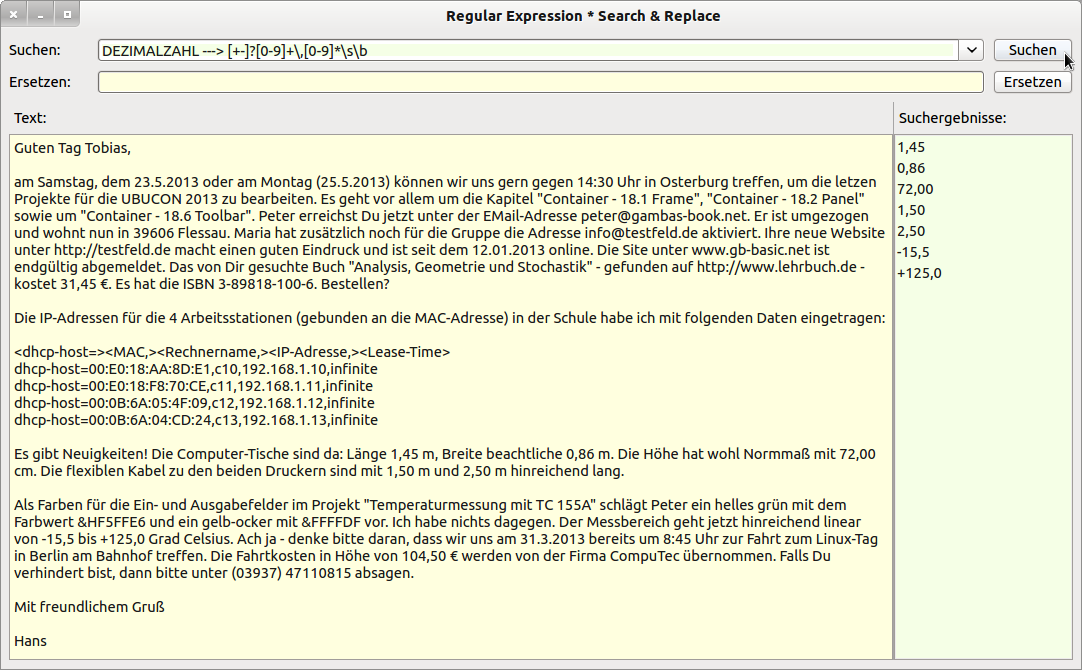Select search result 2,50
The width and height of the screenshot is (1082, 670).
(911, 231)
